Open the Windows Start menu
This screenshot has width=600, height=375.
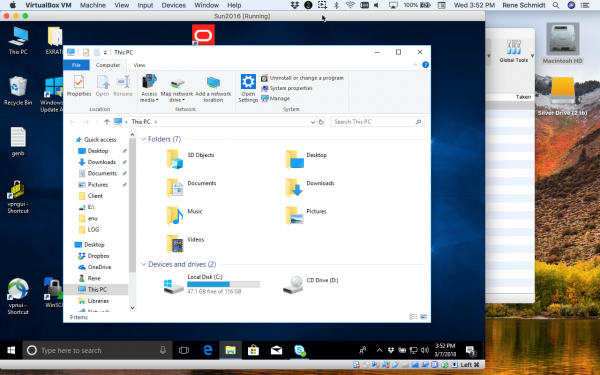point(11,350)
